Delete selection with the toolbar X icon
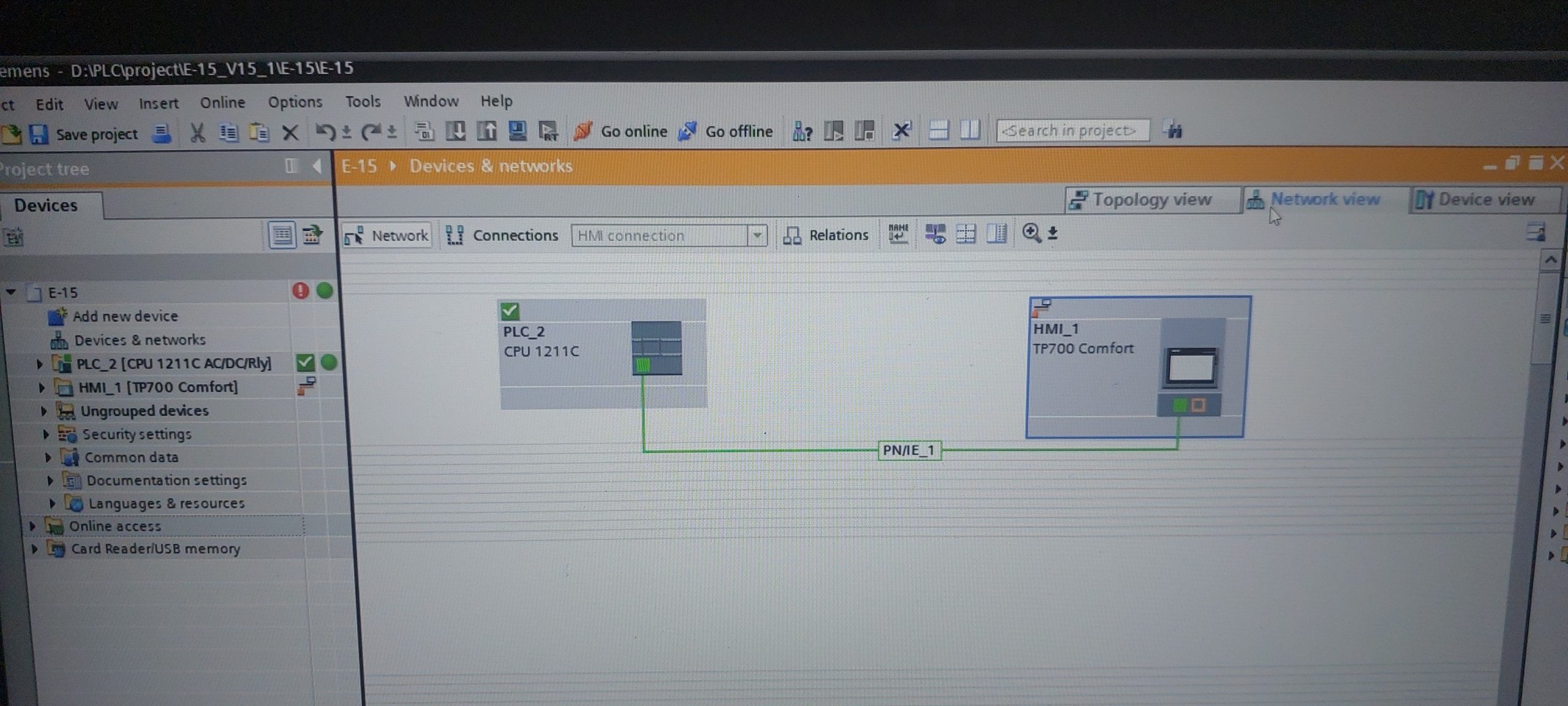 click(x=290, y=132)
